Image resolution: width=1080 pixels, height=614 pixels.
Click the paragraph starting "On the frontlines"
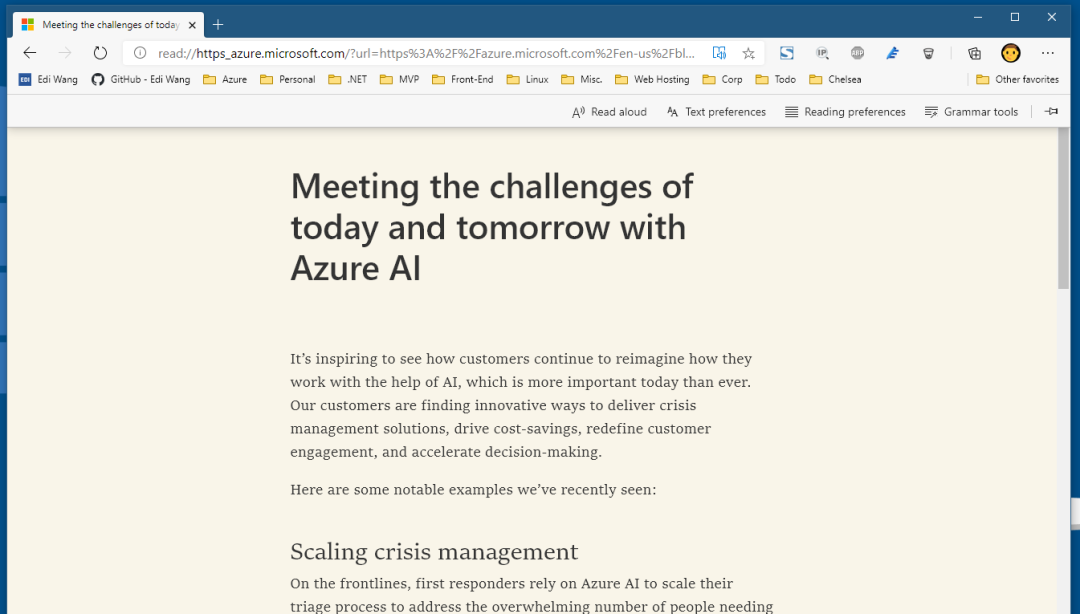(532, 595)
